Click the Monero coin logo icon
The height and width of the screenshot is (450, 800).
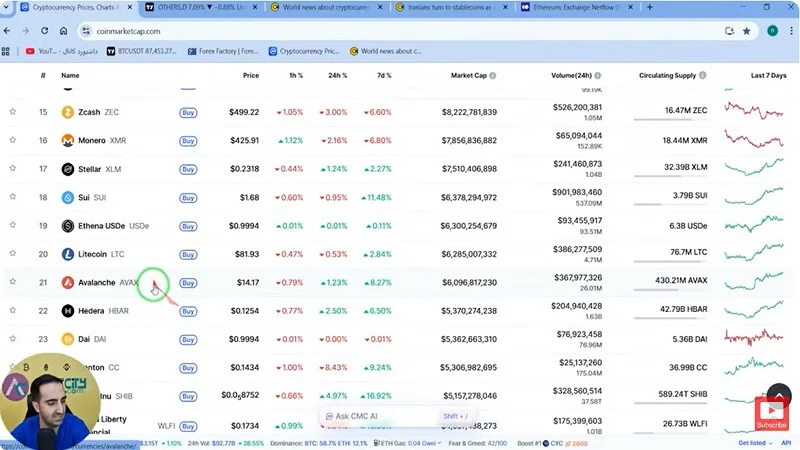[68, 141]
